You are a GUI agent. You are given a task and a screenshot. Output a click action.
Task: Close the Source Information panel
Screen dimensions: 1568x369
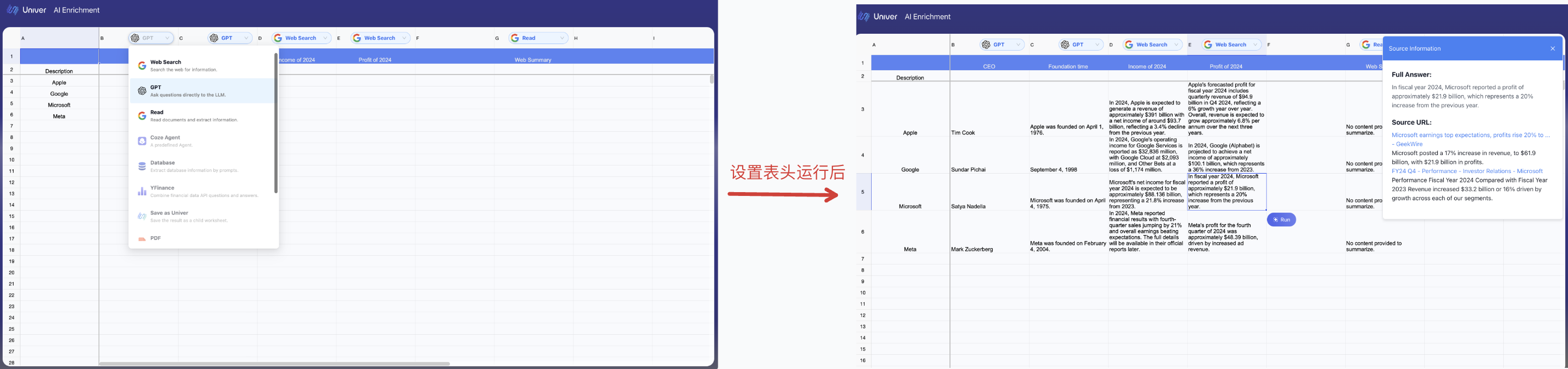pos(1553,49)
